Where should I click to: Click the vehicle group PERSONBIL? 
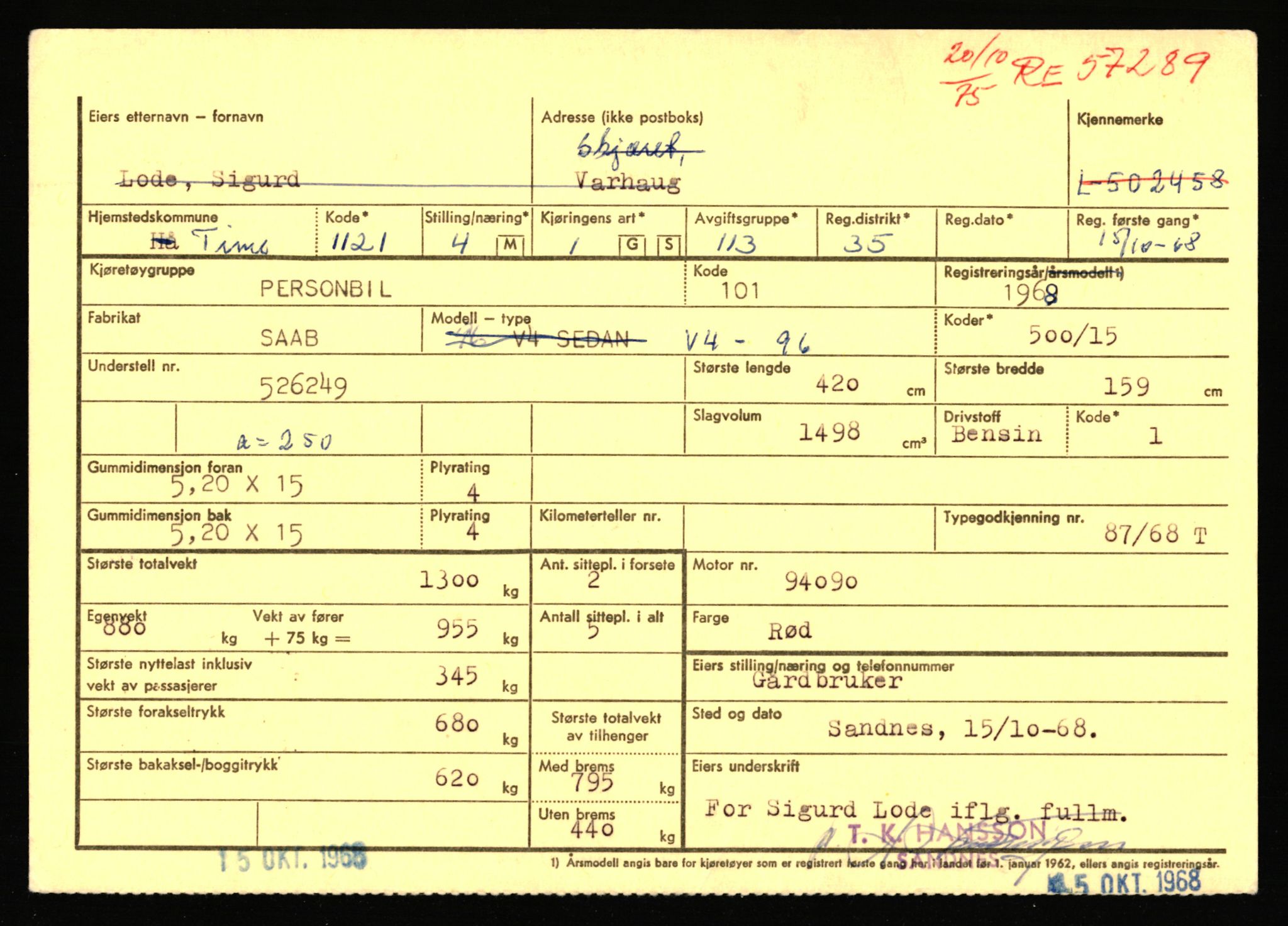(x=326, y=289)
